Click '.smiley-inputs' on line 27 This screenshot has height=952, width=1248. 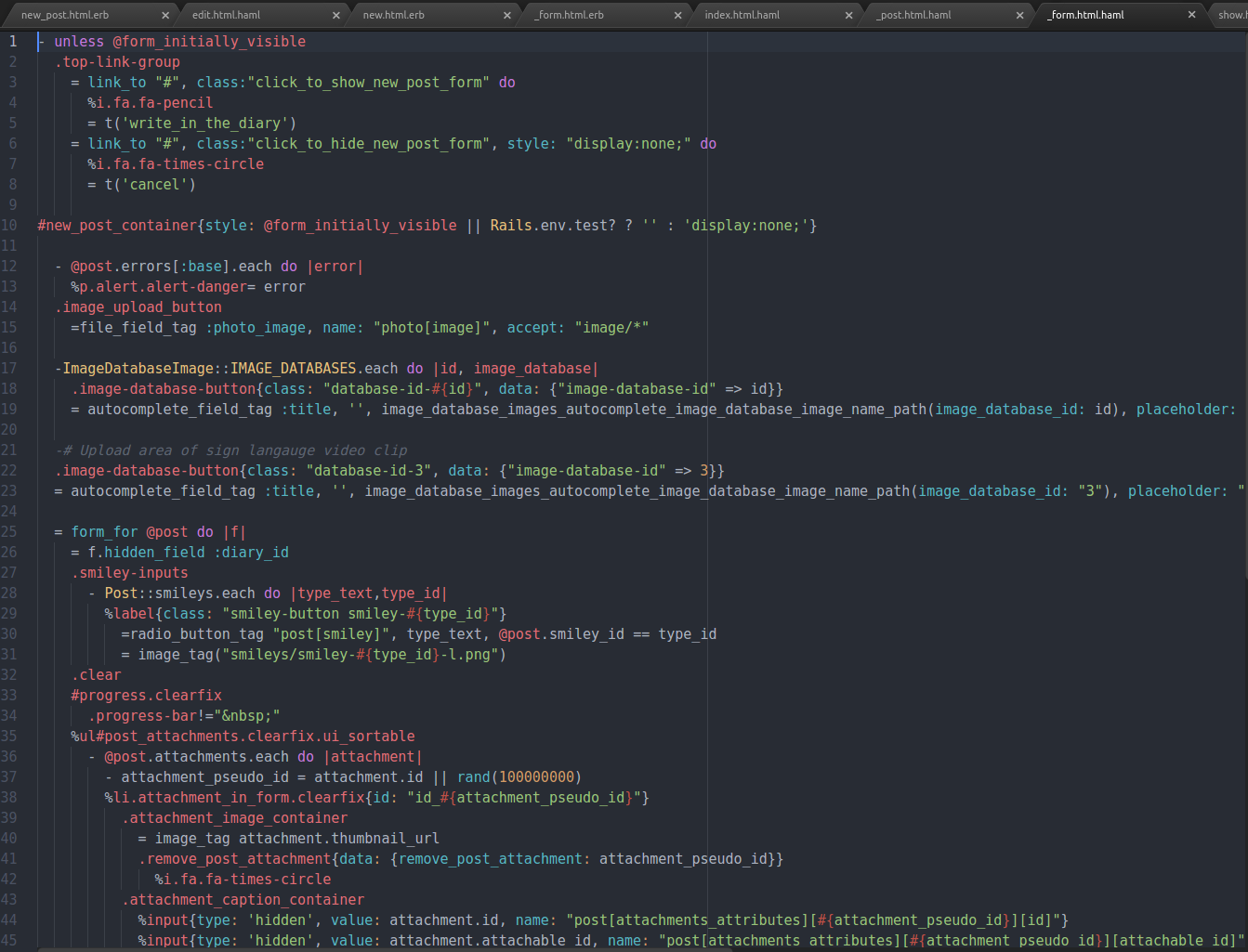coord(130,573)
